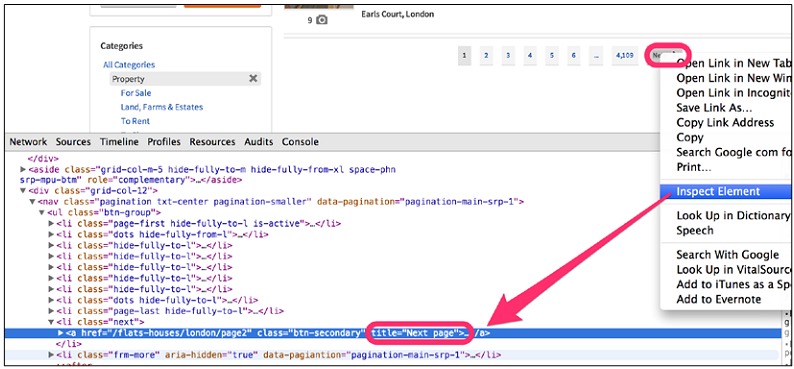Select the highlighted anchor href line
Screen dimensions: 794x369
coord(392,333)
